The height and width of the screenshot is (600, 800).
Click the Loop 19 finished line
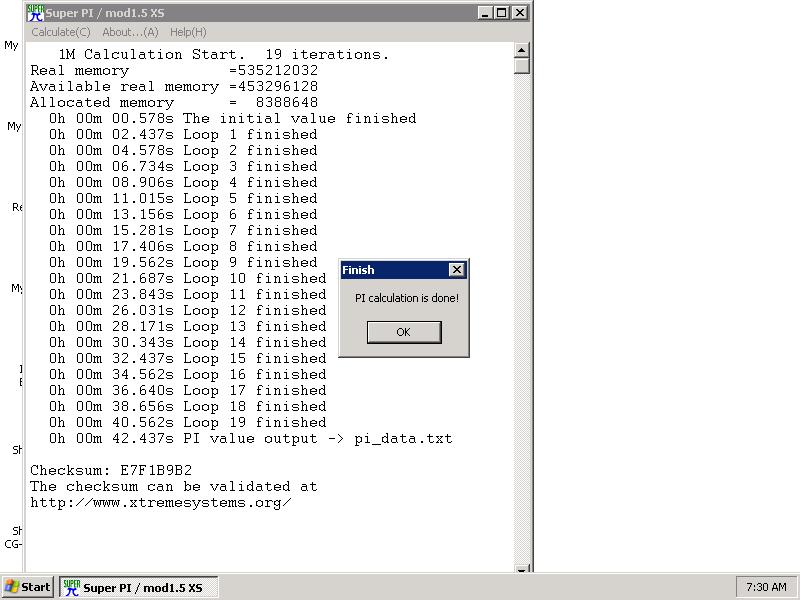pyautogui.click(x=188, y=422)
